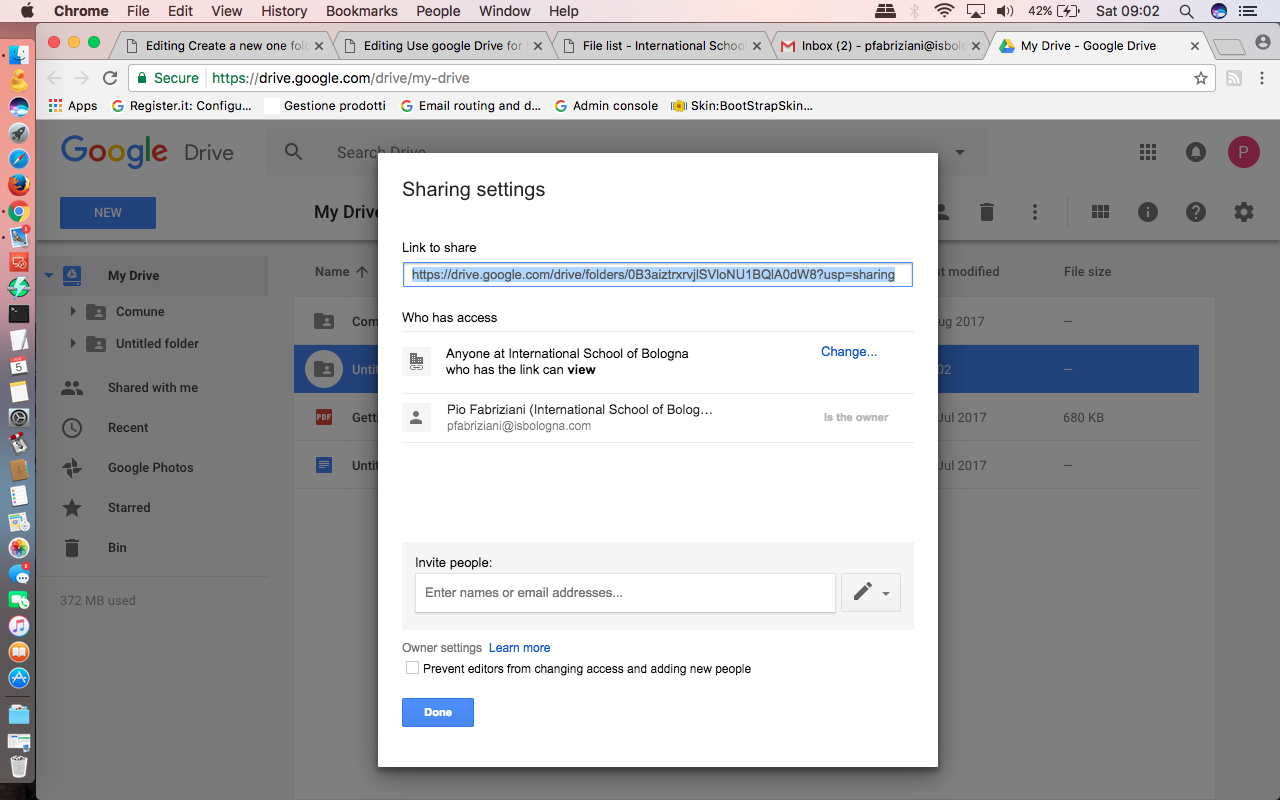This screenshot has height=800, width=1280.
Task: Click the Invite people email input field
Action: (x=625, y=593)
